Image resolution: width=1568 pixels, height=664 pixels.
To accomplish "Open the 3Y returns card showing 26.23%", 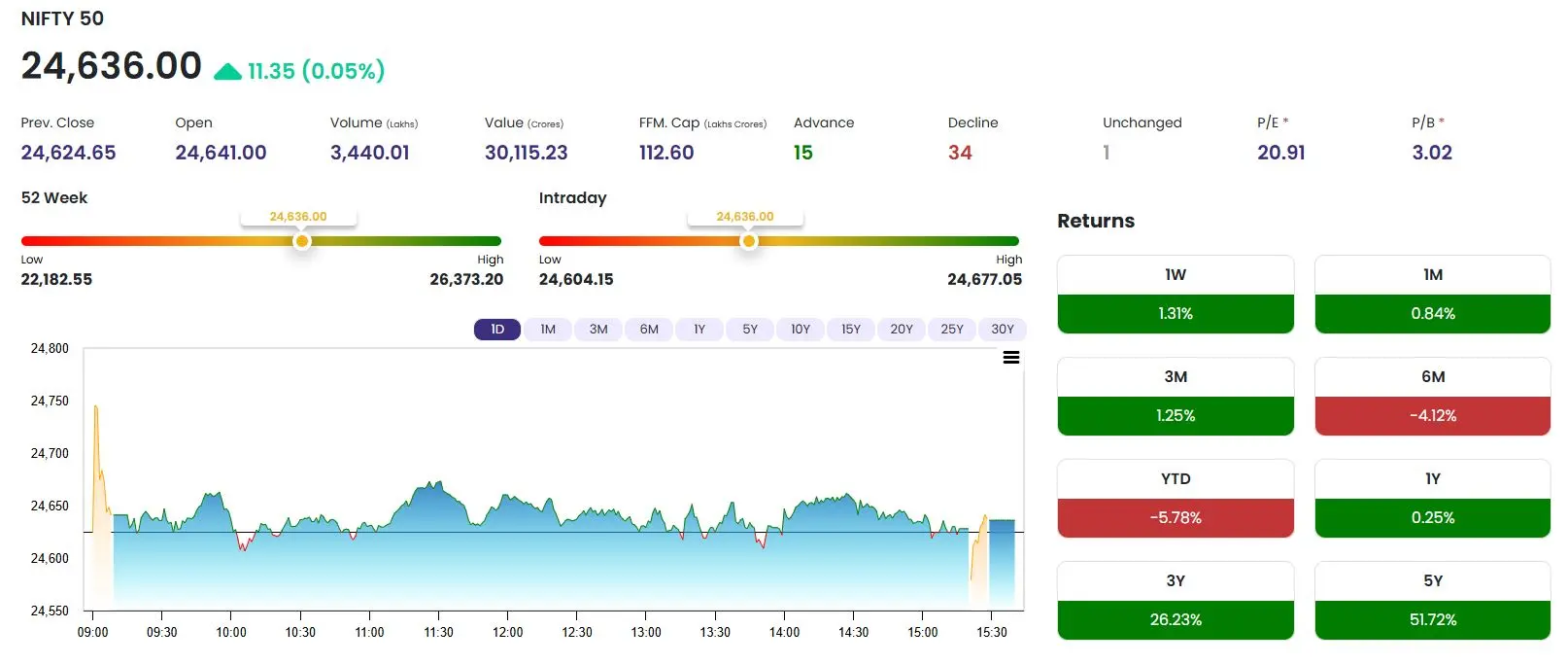I will [x=1176, y=601].
